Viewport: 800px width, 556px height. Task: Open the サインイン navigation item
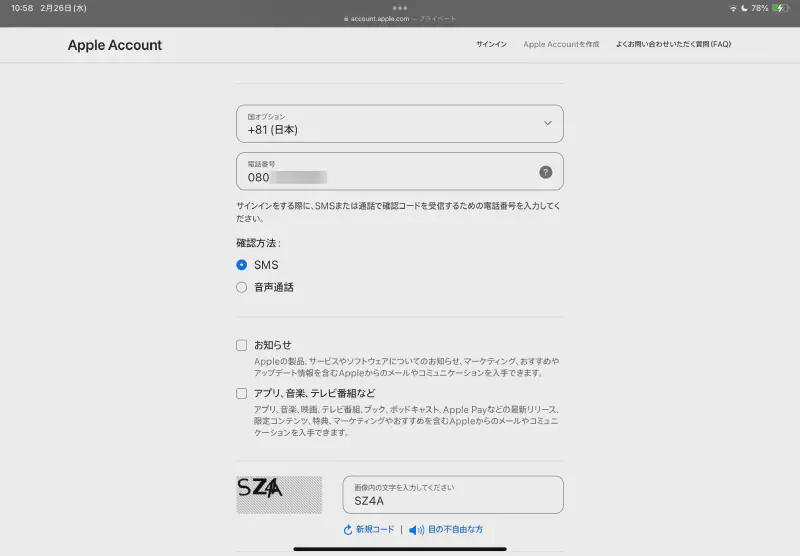[491, 45]
